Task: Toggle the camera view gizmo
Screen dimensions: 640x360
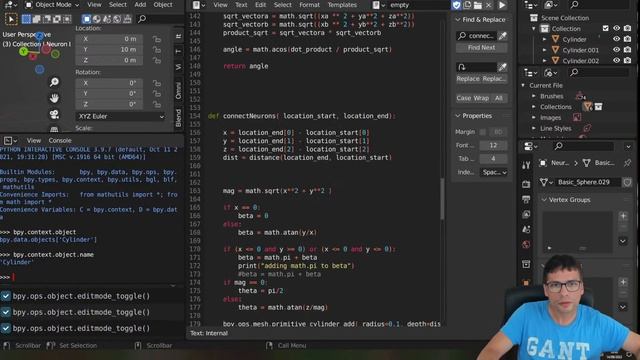Action: pyautogui.click(x=54, y=114)
